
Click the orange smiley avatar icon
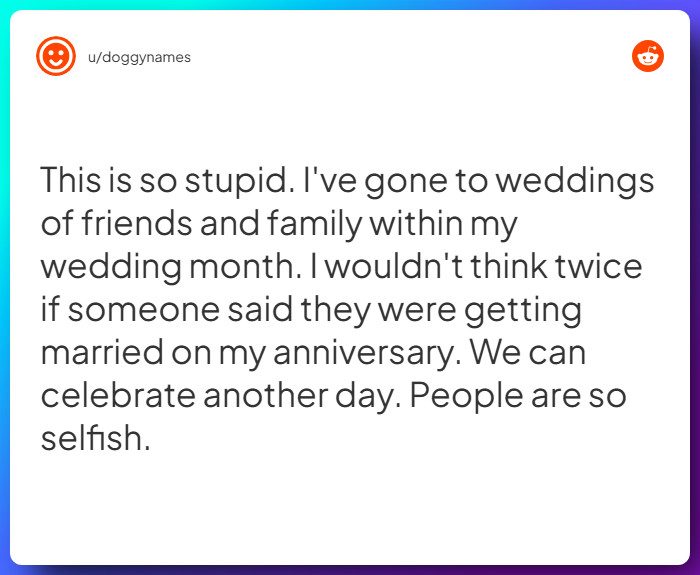click(55, 56)
